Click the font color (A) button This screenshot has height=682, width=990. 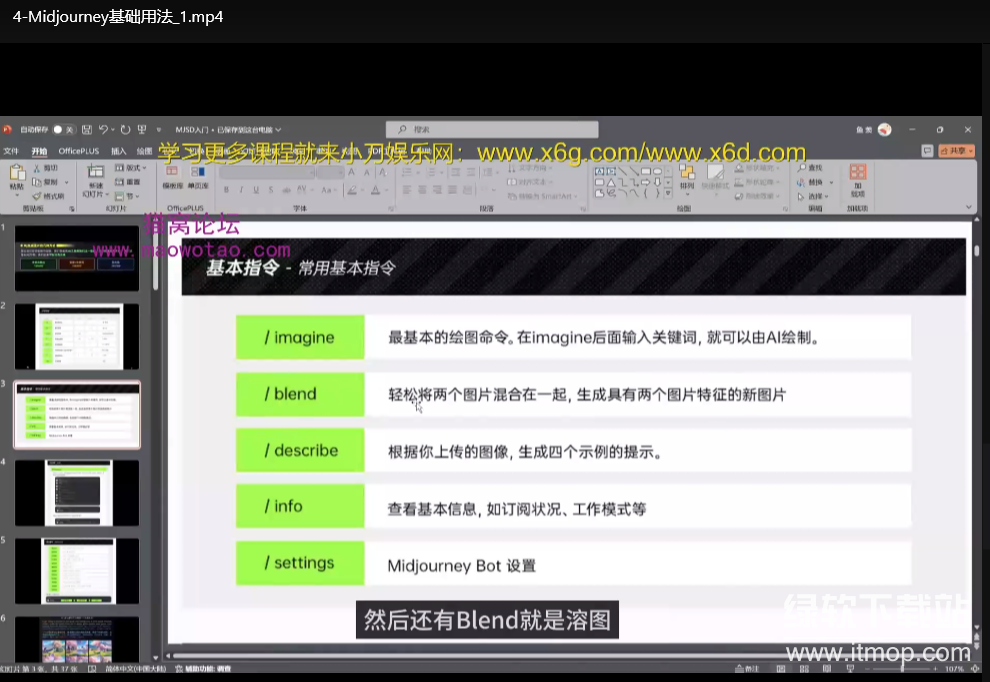(x=376, y=190)
